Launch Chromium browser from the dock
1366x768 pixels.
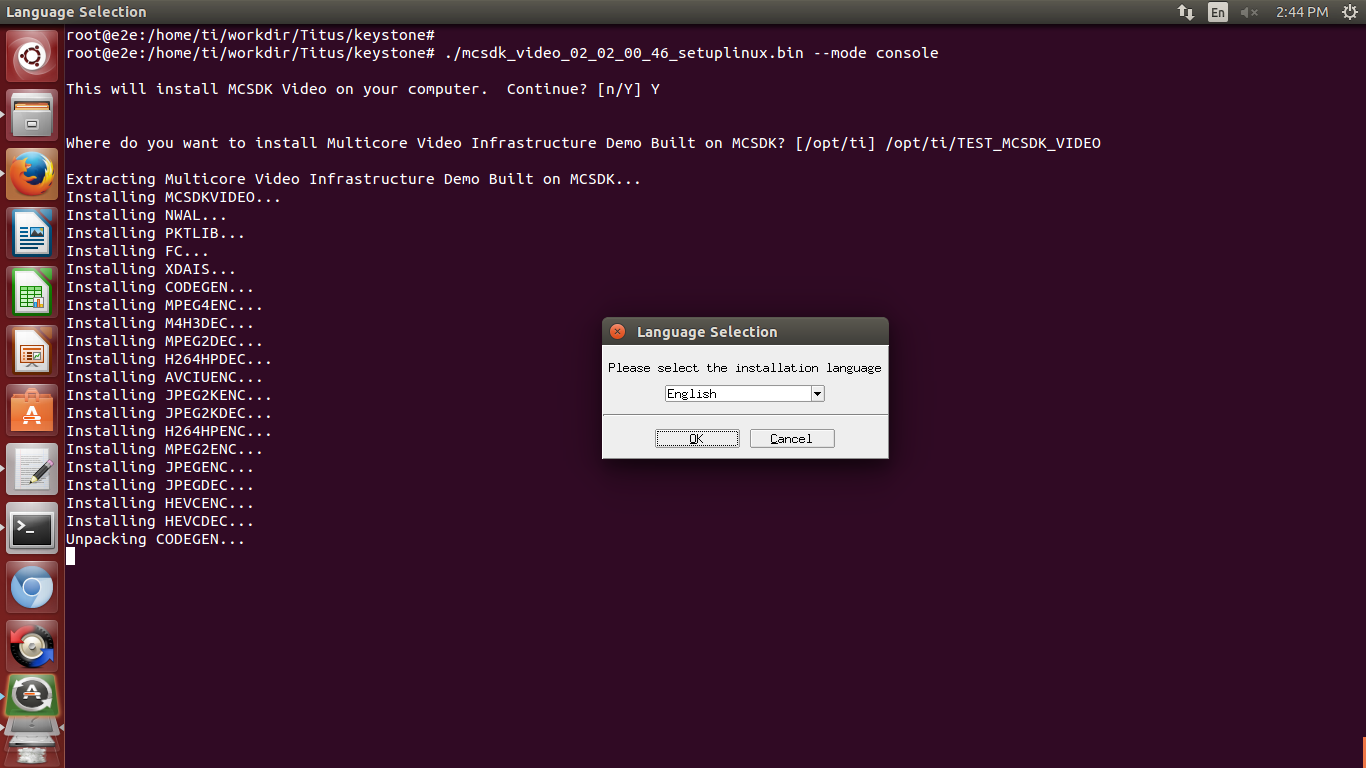pyautogui.click(x=32, y=587)
